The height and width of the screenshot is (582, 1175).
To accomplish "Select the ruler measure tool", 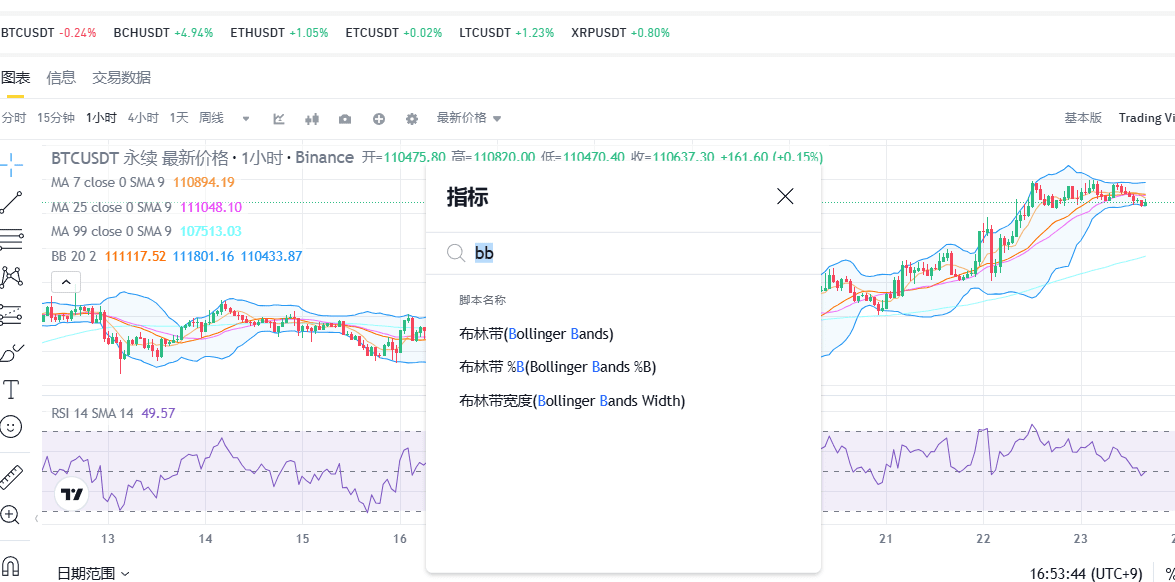I will pos(11,476).
